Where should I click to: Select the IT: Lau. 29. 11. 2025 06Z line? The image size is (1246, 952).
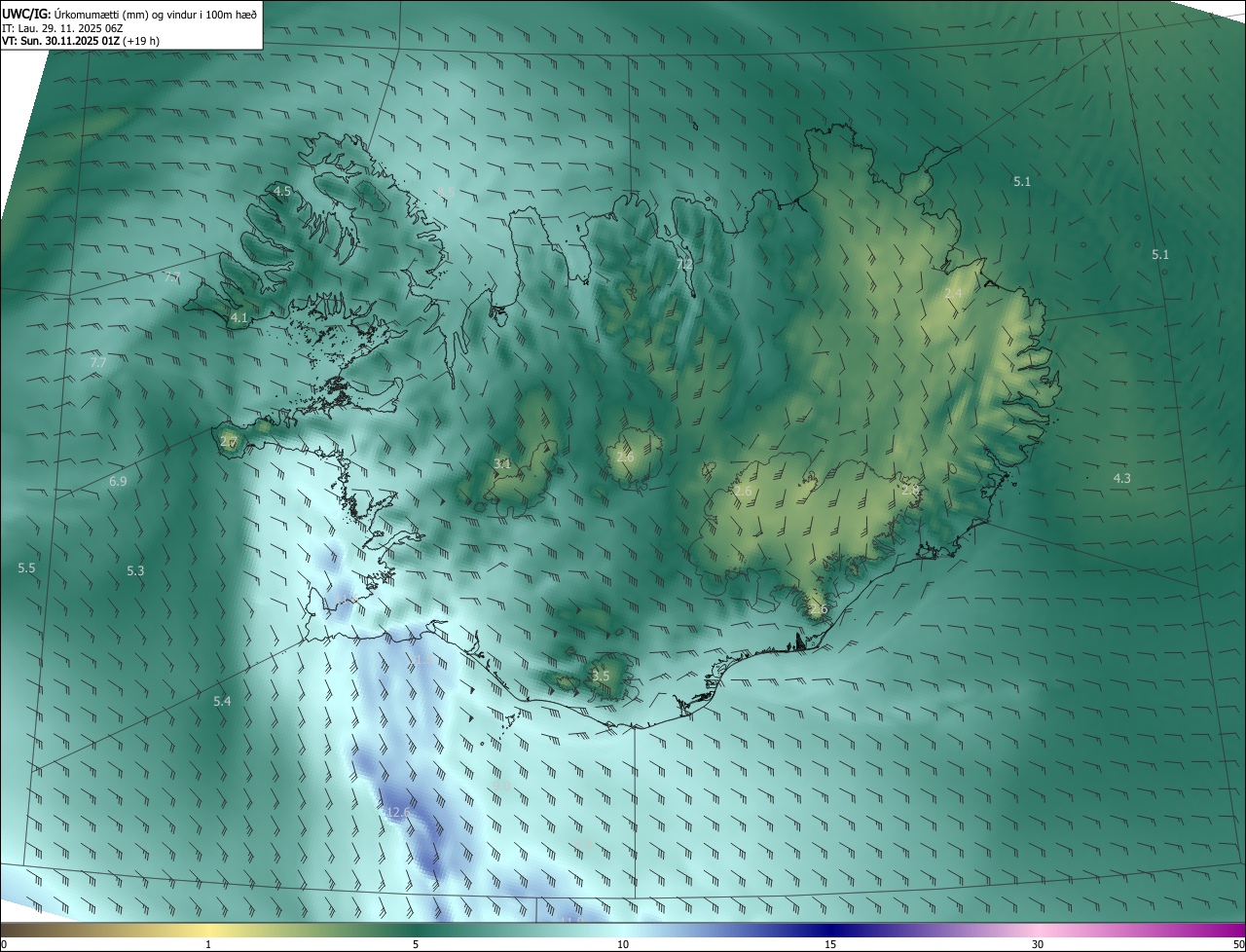(x=63, y=27)
